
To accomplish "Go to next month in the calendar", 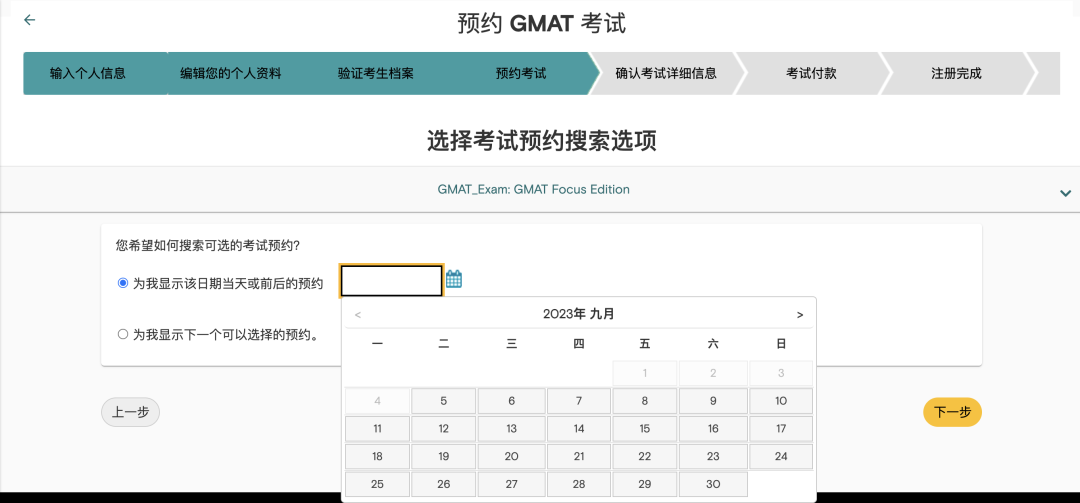I will [x=799, y=315].
